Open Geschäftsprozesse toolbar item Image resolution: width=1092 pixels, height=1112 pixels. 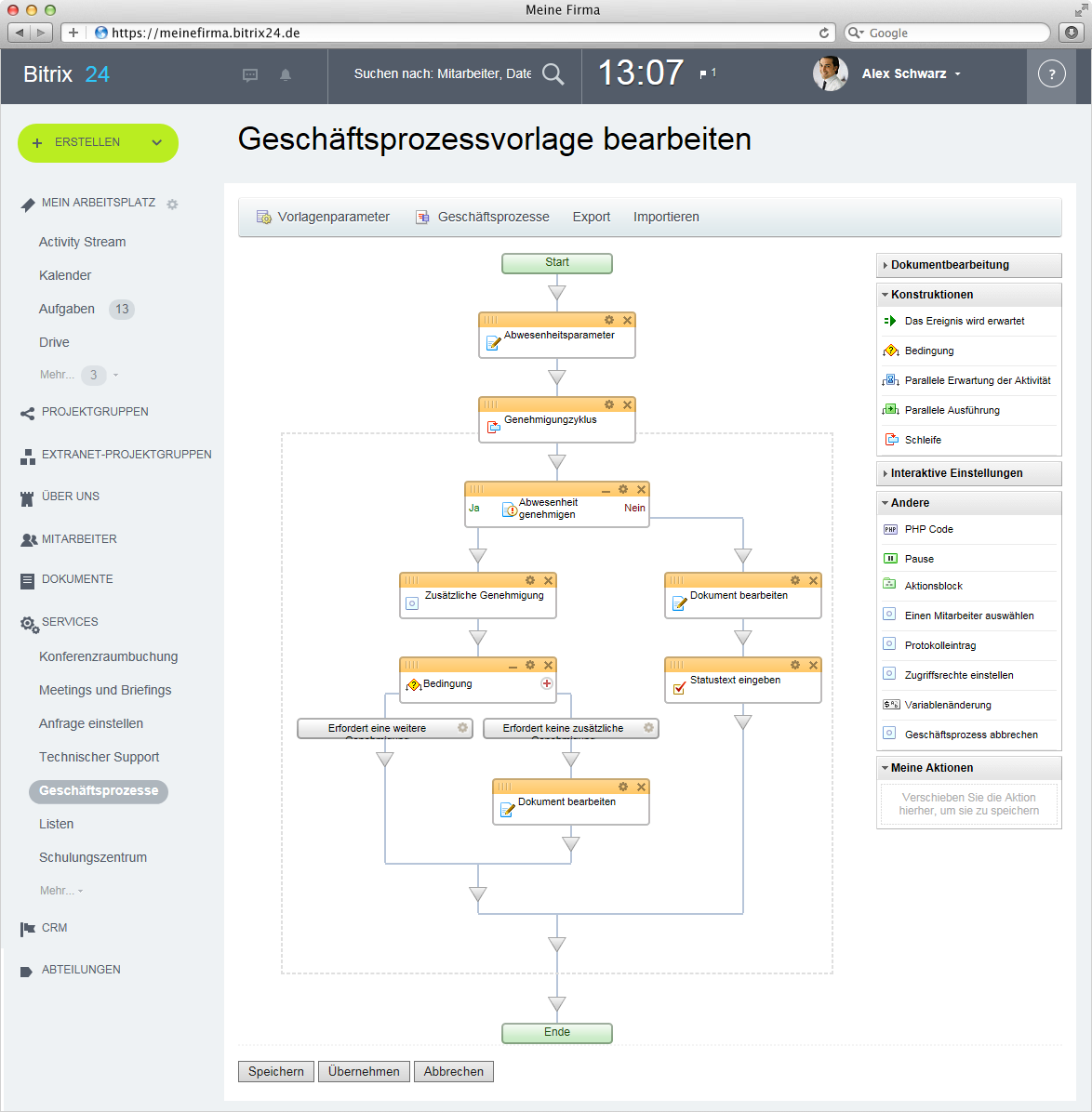click(x=483, y=217)
